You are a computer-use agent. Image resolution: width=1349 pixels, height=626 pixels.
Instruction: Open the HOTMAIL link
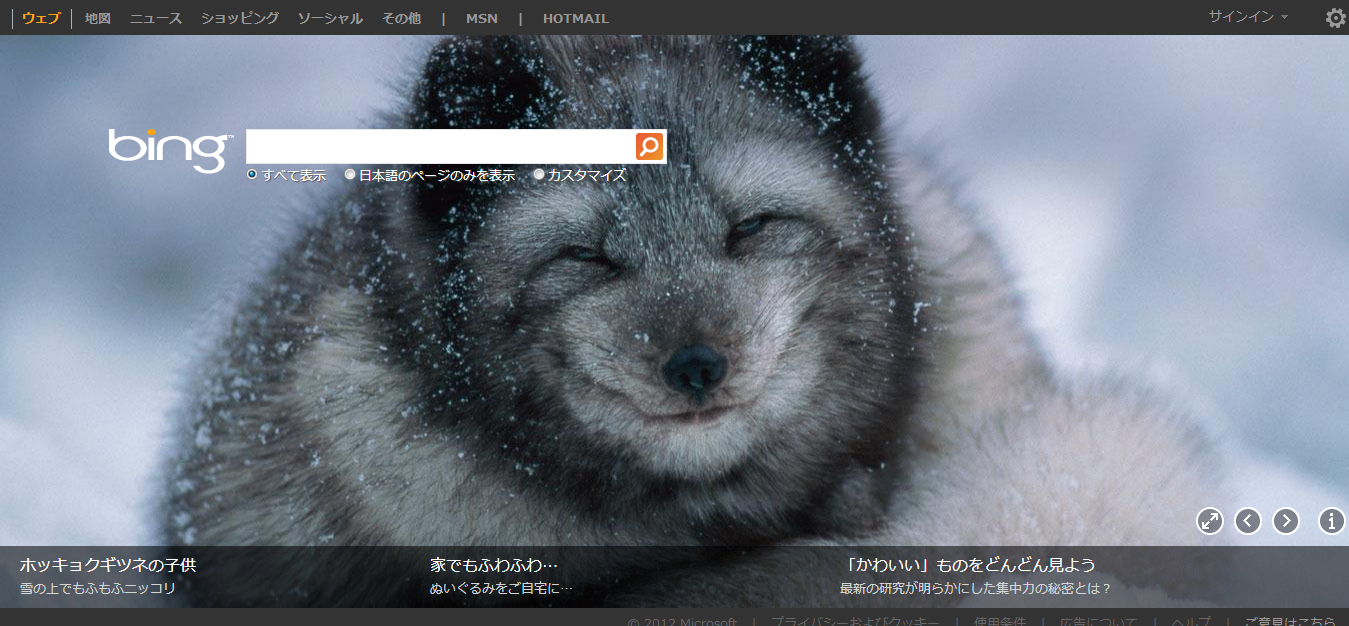(x=575, y=18)
